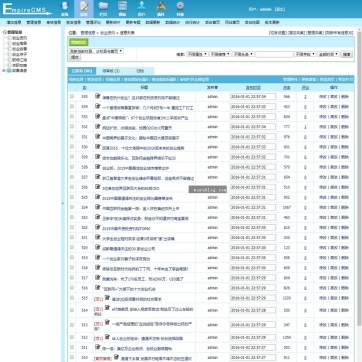
Task: Click the edit icon in row ID 528
Action: 98,166
